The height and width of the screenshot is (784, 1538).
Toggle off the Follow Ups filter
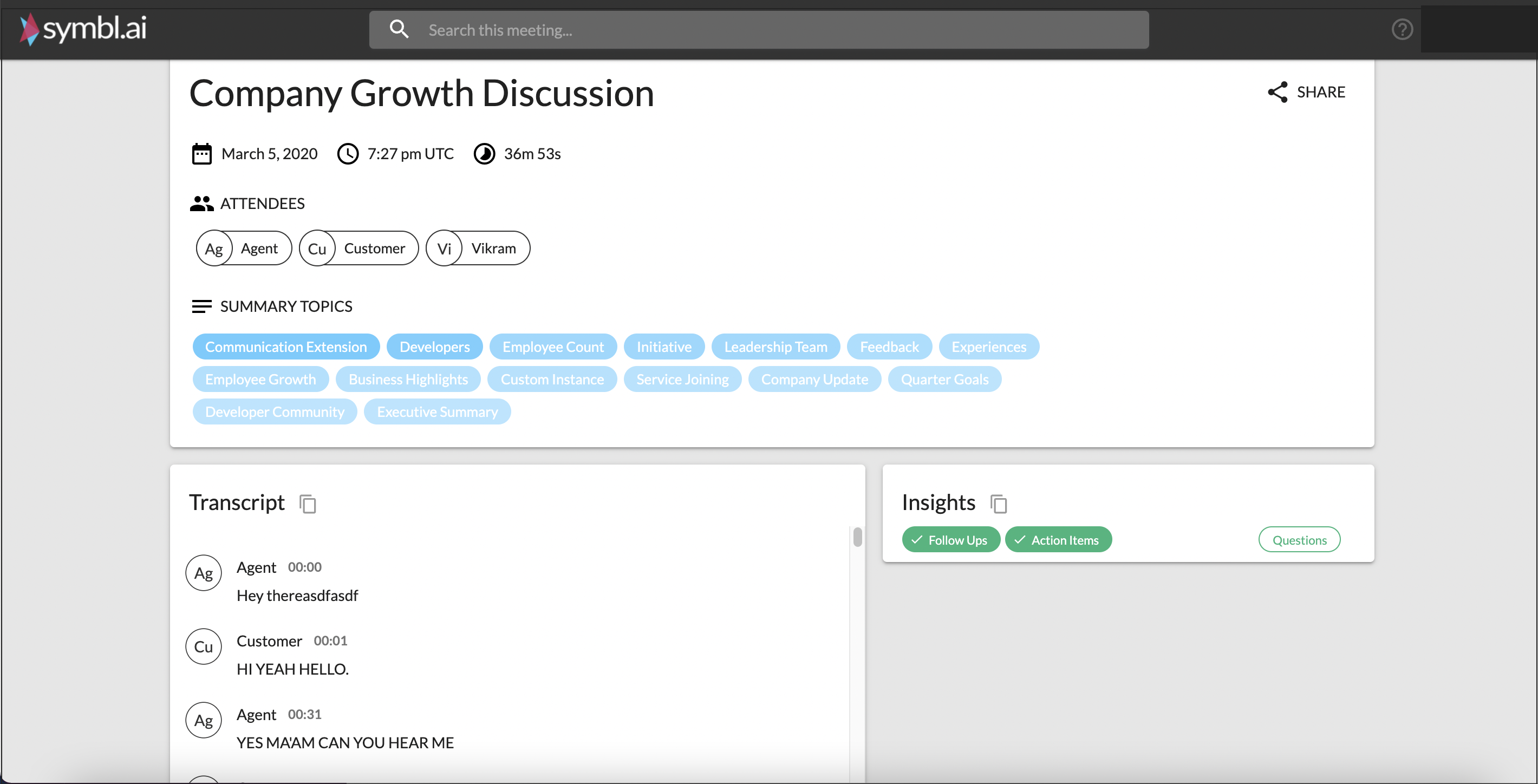tap(950, 540)
